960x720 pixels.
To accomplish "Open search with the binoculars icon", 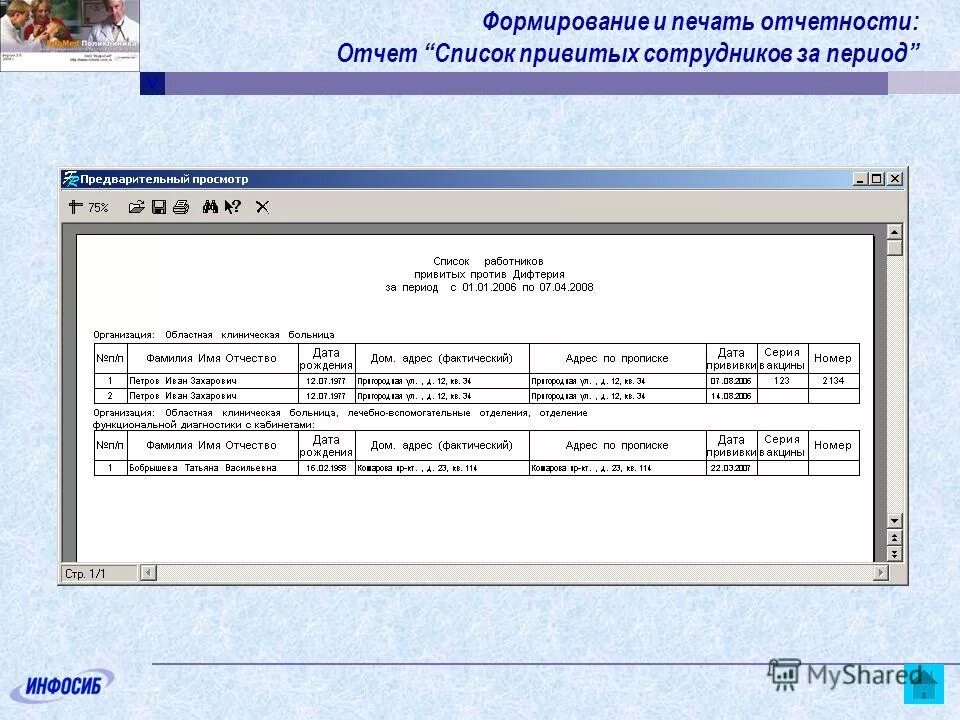I will (x=210, y=207).
